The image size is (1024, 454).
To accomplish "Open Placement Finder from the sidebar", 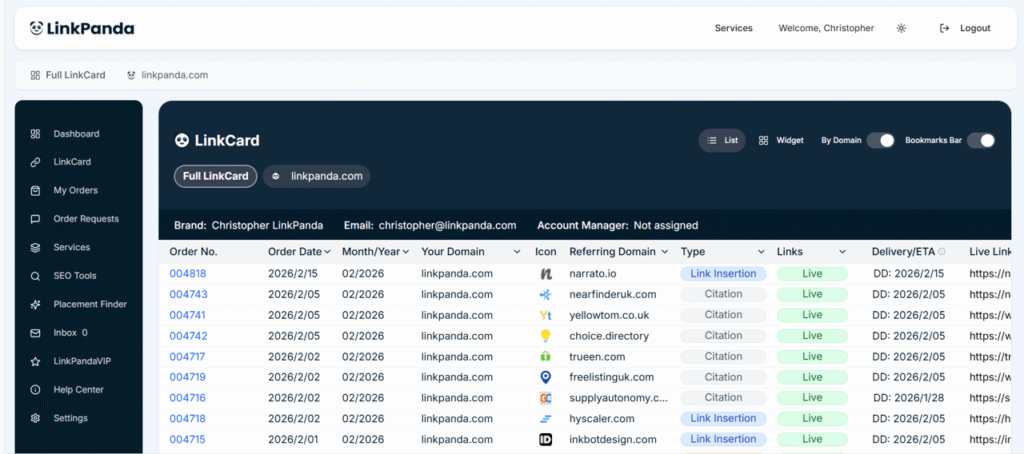I will coord(90,304).
